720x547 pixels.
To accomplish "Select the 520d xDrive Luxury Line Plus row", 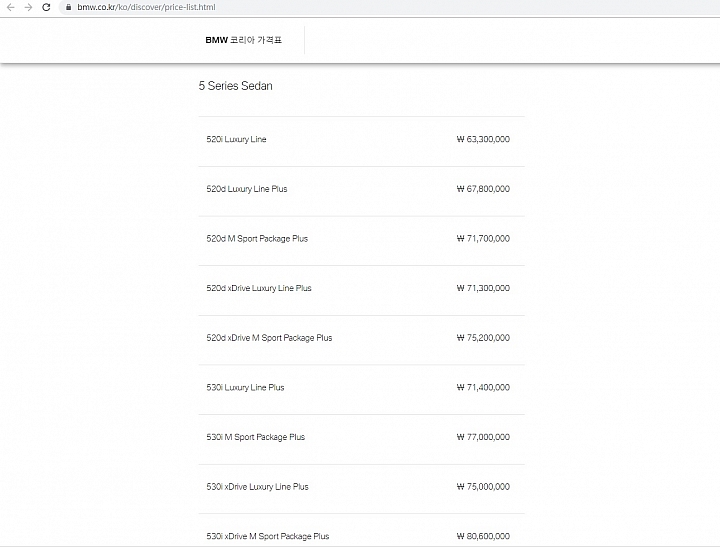I will (361, 291).
